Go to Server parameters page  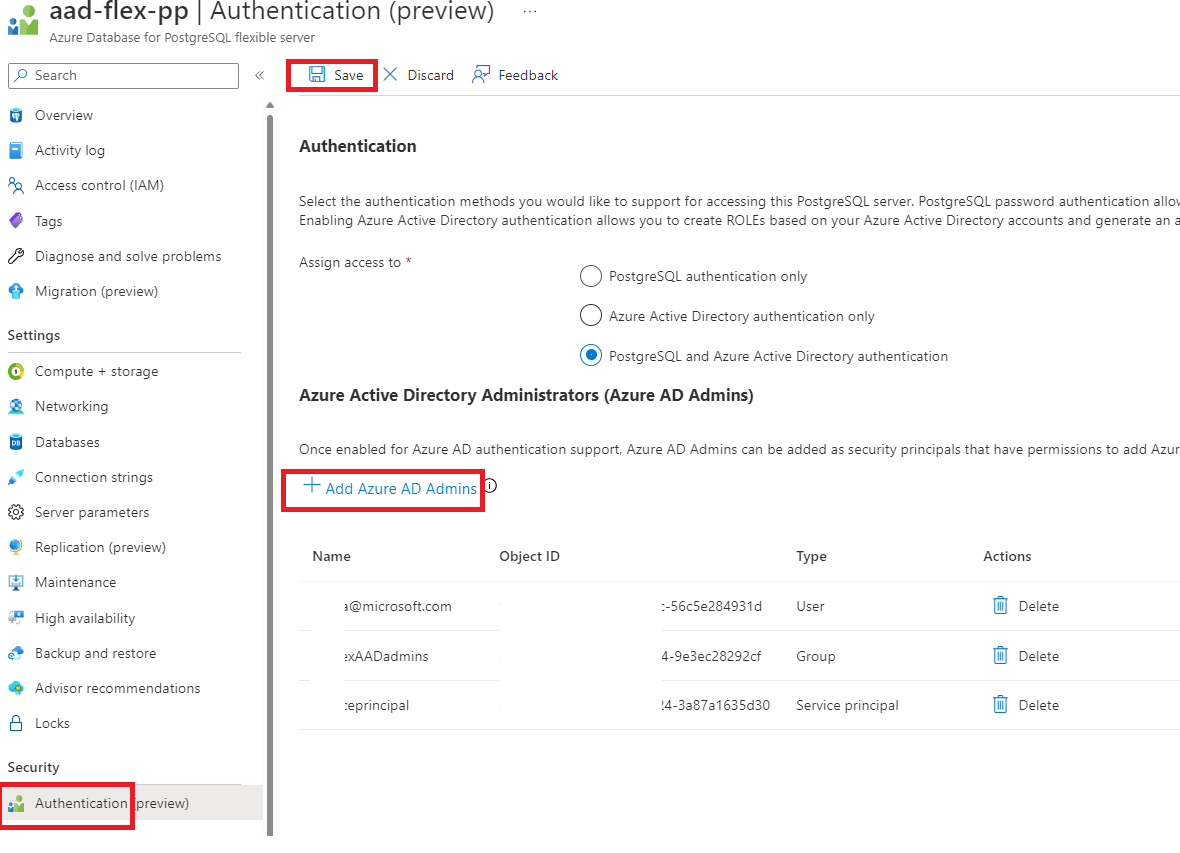point(92,512)
